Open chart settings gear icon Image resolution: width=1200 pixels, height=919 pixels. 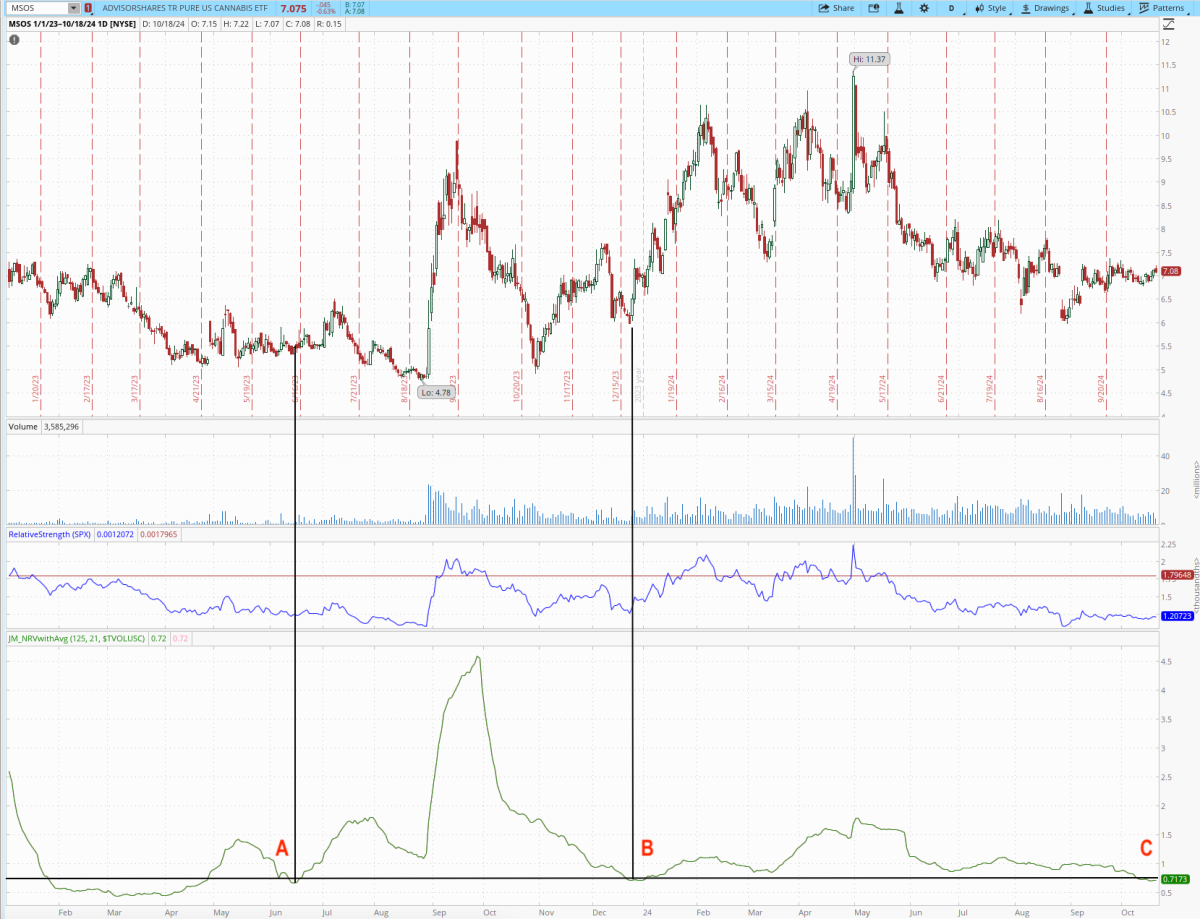point(923,8)
